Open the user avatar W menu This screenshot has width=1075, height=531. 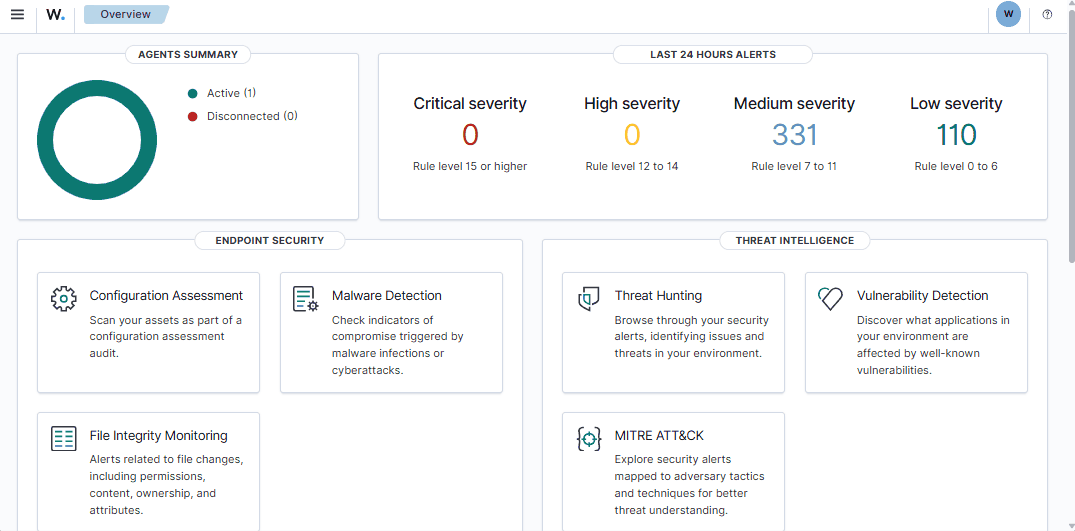click(x=1008, y=14)
